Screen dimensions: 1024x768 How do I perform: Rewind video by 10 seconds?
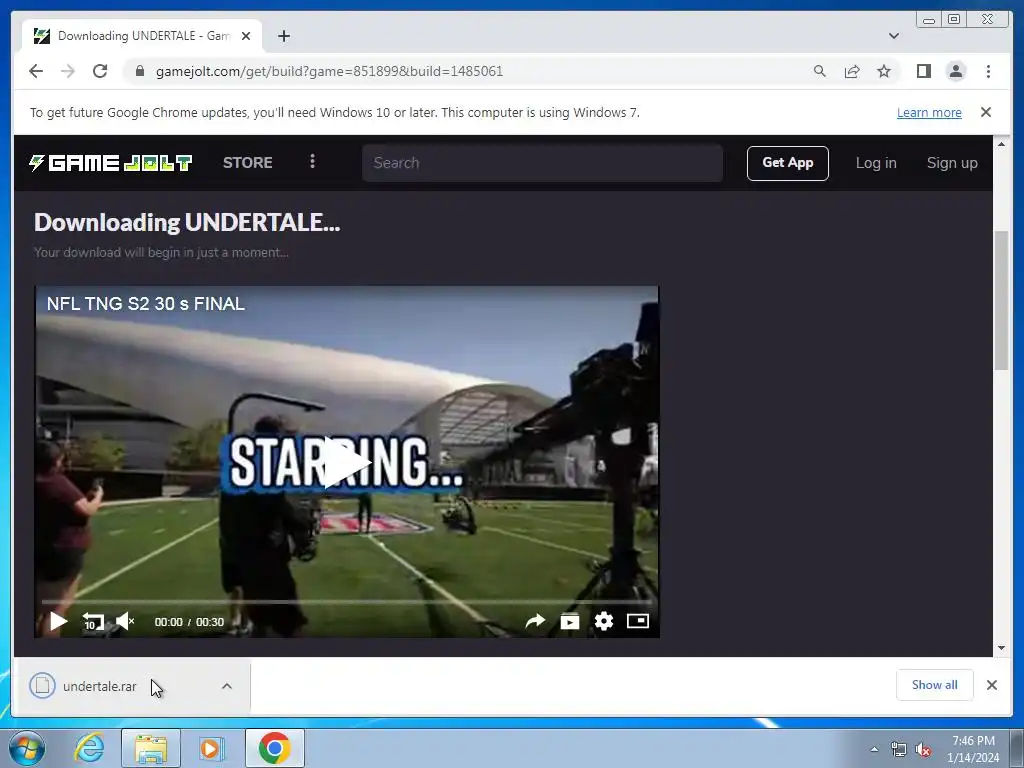(93, 621)
